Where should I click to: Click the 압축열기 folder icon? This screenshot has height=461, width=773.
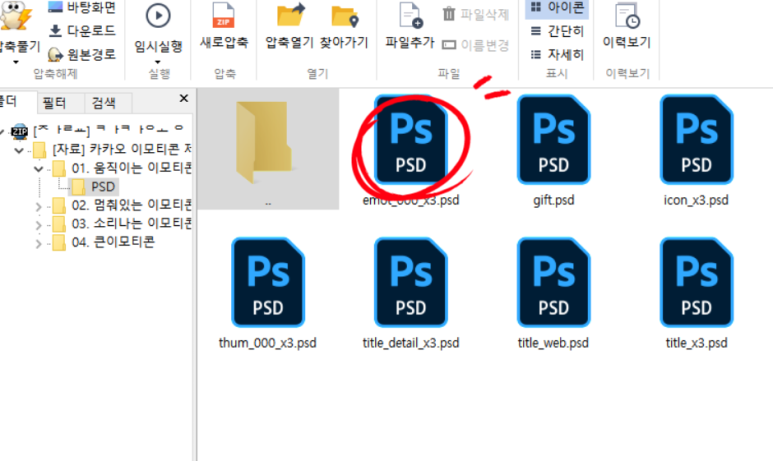[290, 15]
